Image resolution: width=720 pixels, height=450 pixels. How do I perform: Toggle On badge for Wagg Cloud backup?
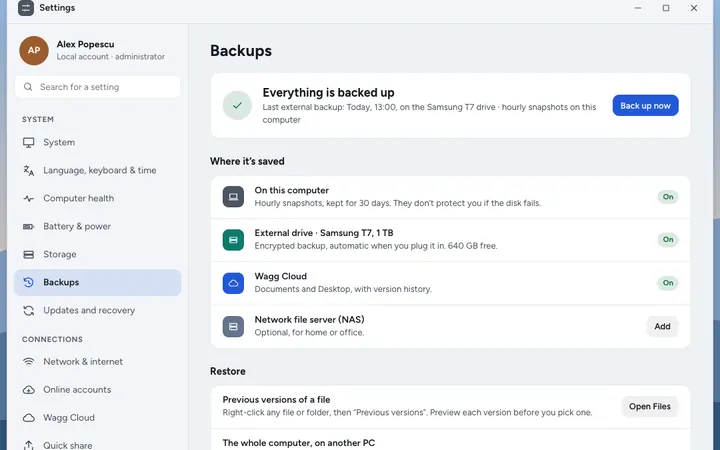tap(668, 282)
